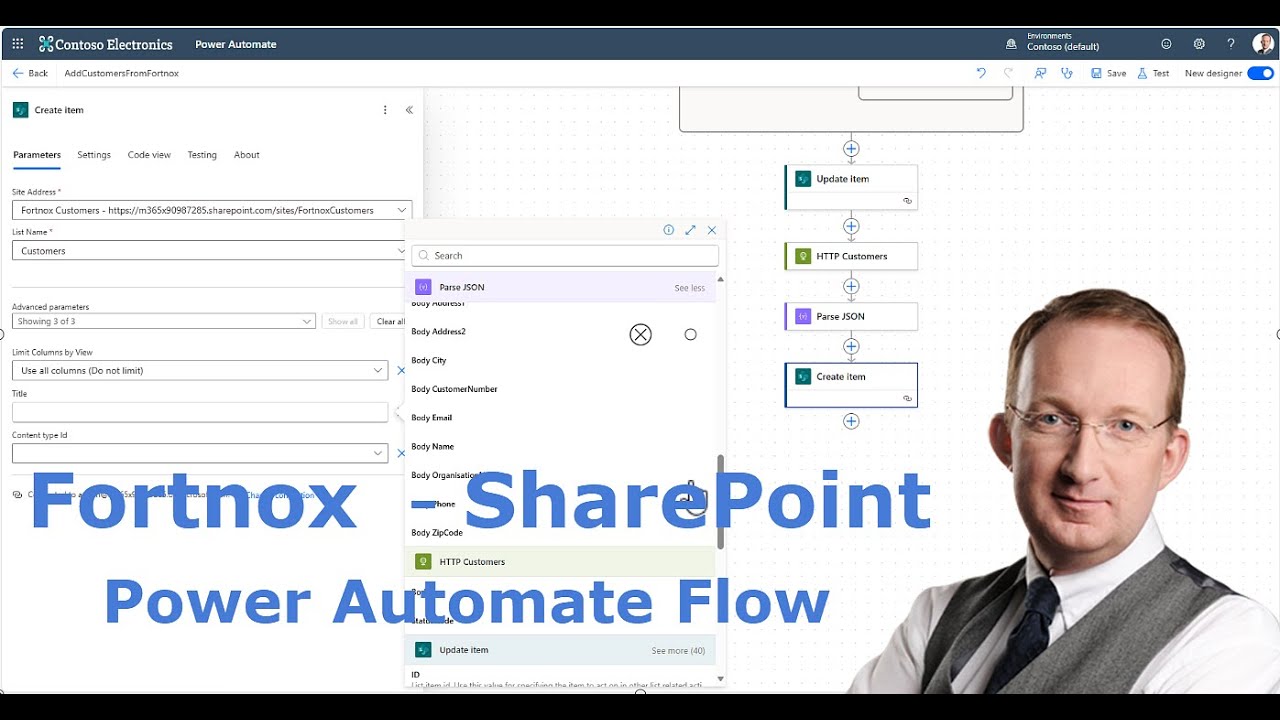
Task: Insert the ID dynamic content from Update item
Action: (x=416, y=675)
